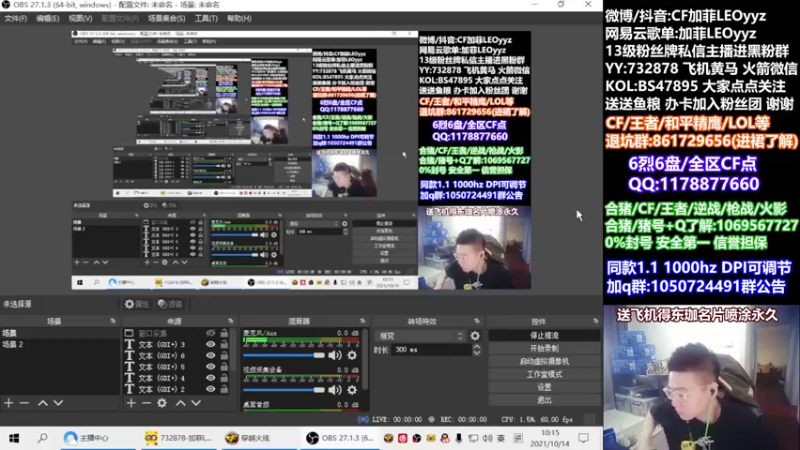
Task: Click the 时长 300 ms duration field
Action: pyautogui.click(x=432, y=350)
